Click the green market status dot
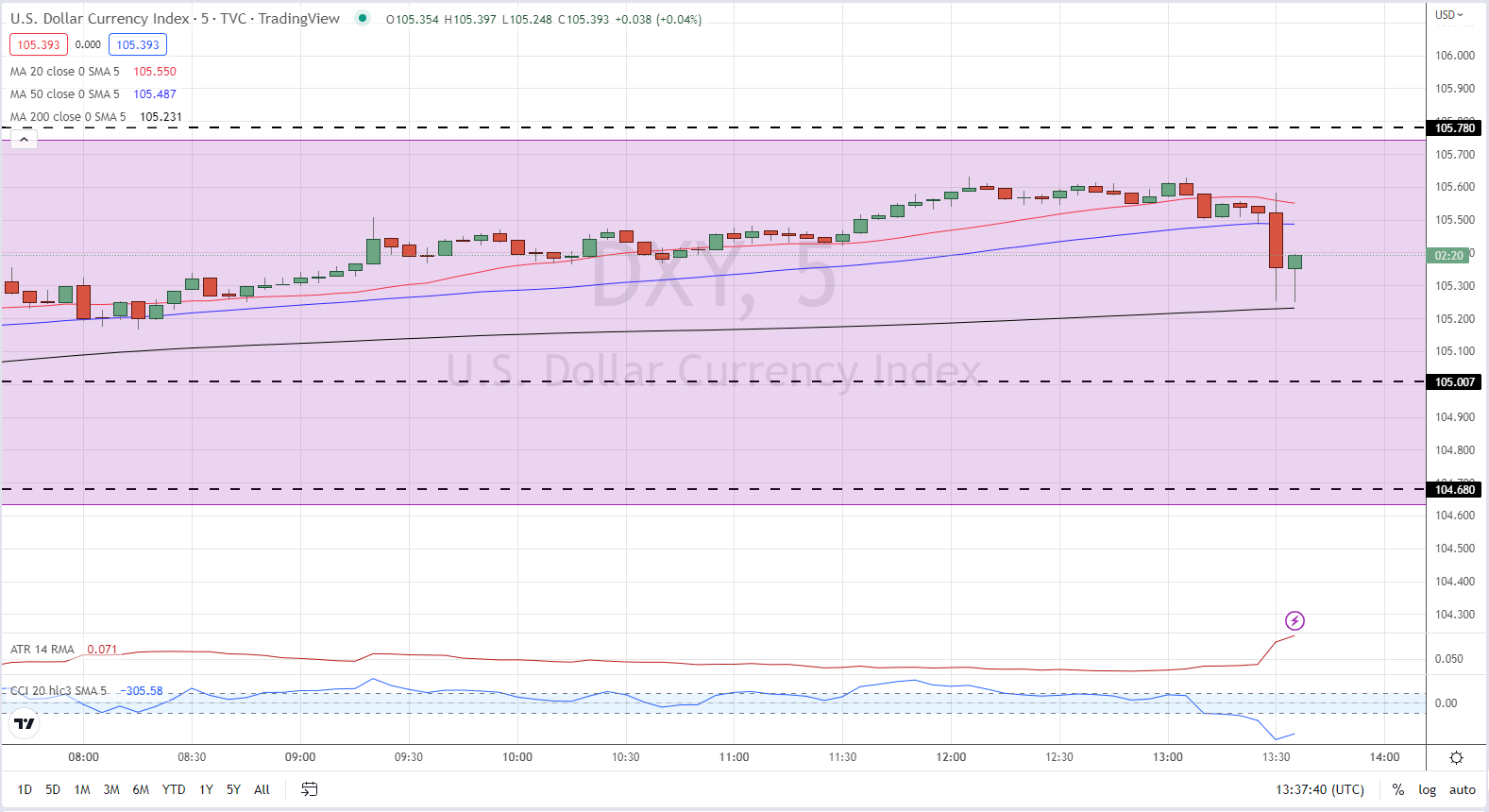This screenshot has height=812, width=1489. pos(363,18)
